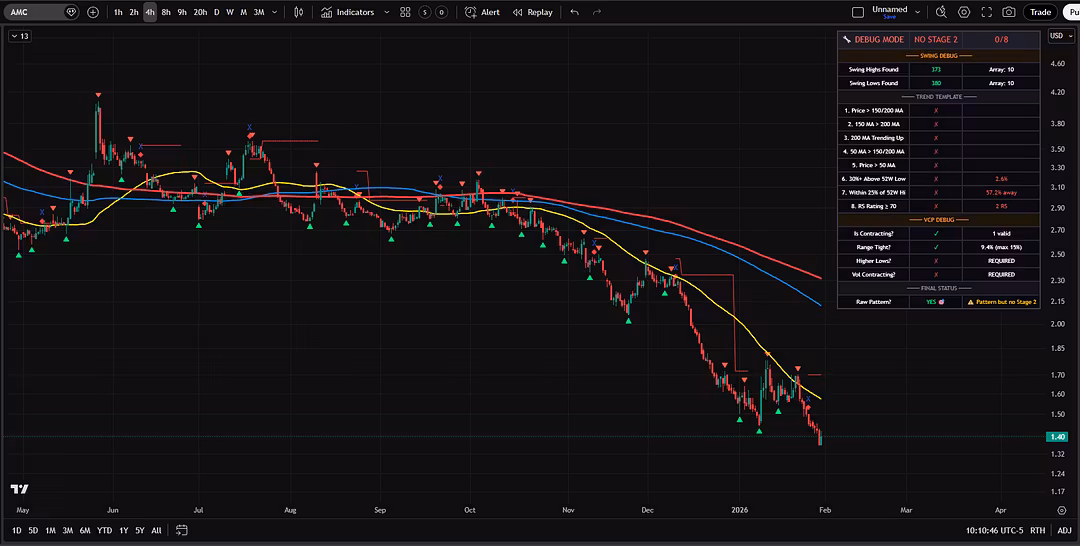The width and height of the screenshot is (1080, 546).
Task: Enter fullscreen mode icon
Action: tap(987, 12)
